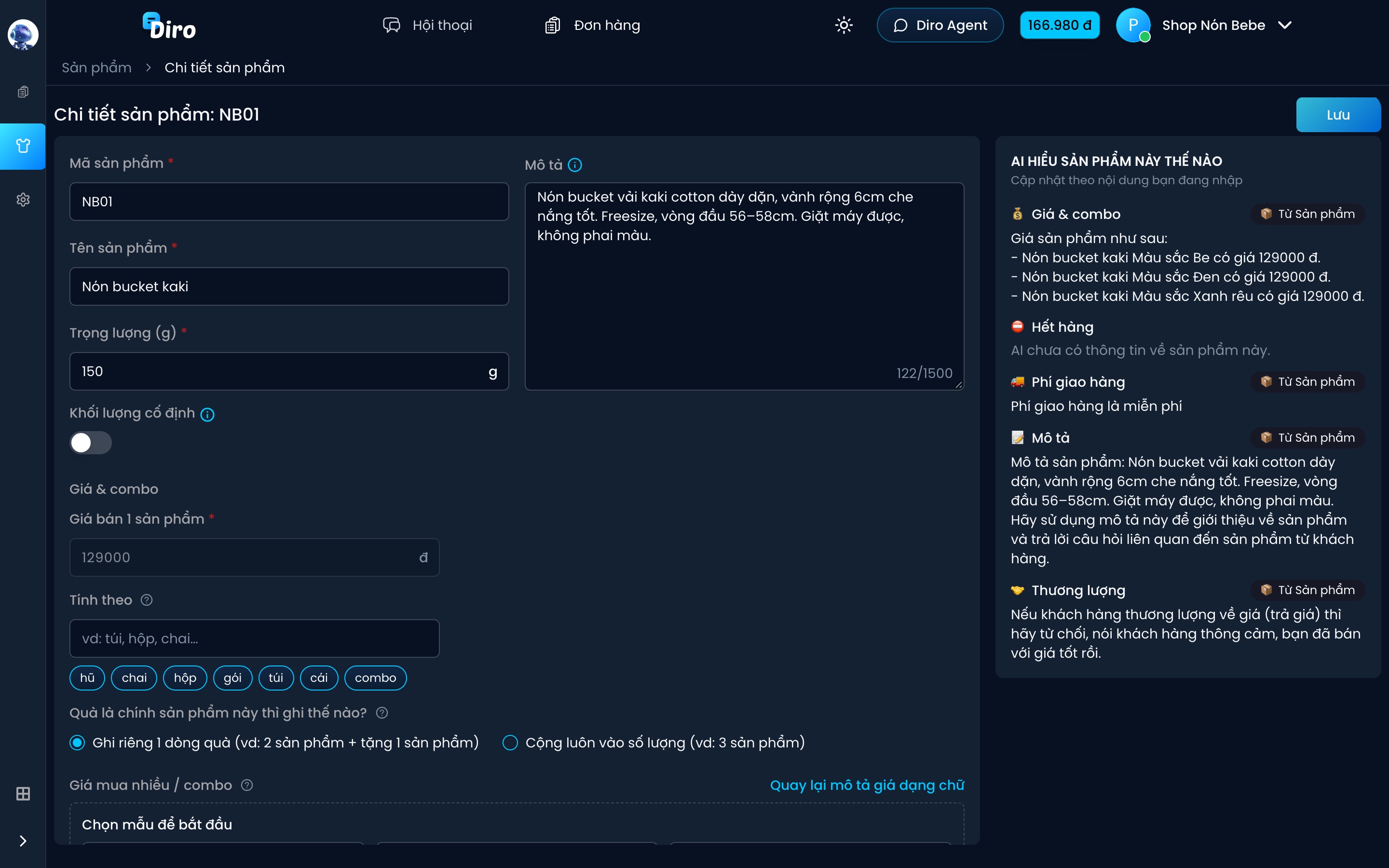
Task: Open the Hội thoại tab
Action: [x=428, y=25]
